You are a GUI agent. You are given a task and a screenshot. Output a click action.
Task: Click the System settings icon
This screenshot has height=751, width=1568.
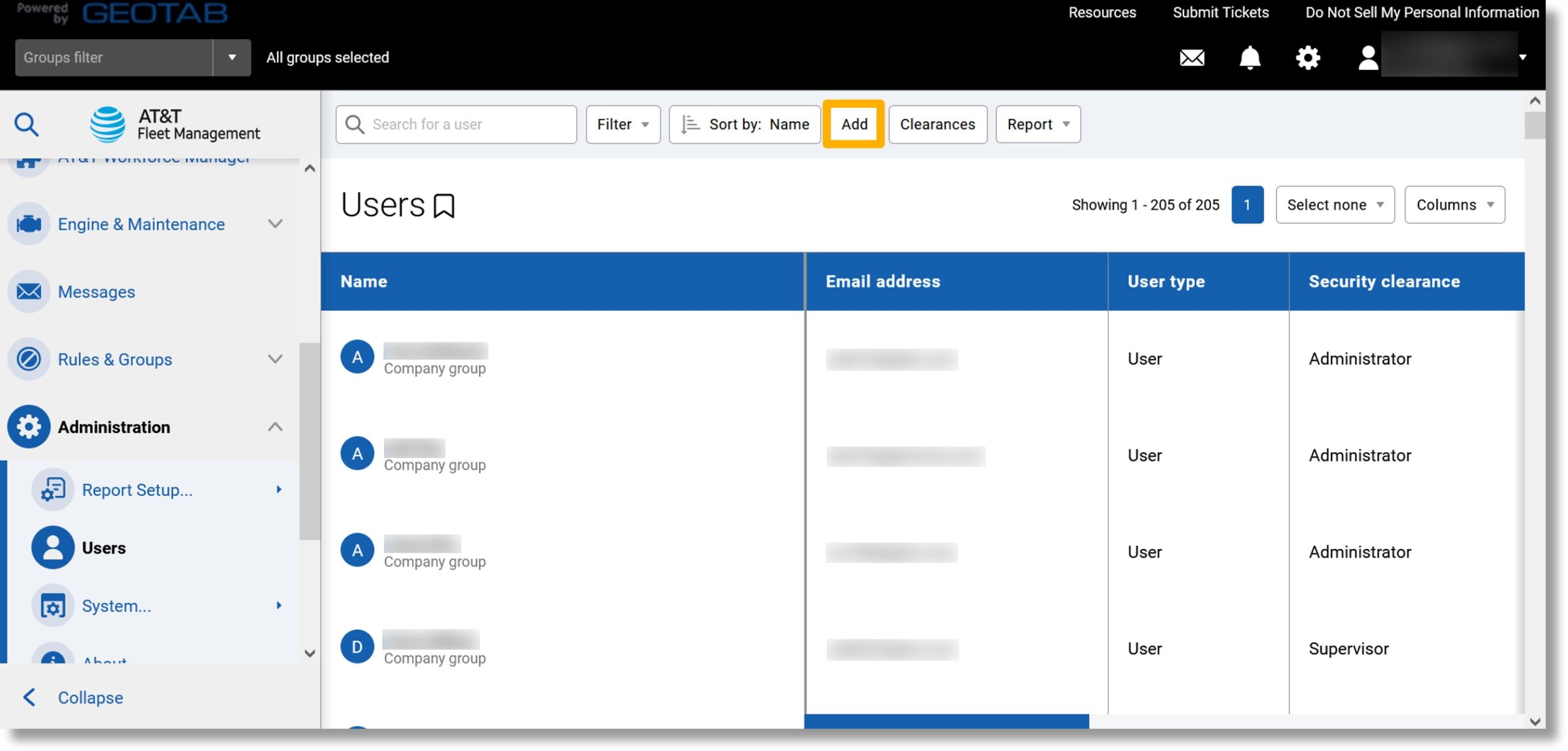tap(53, 606)
